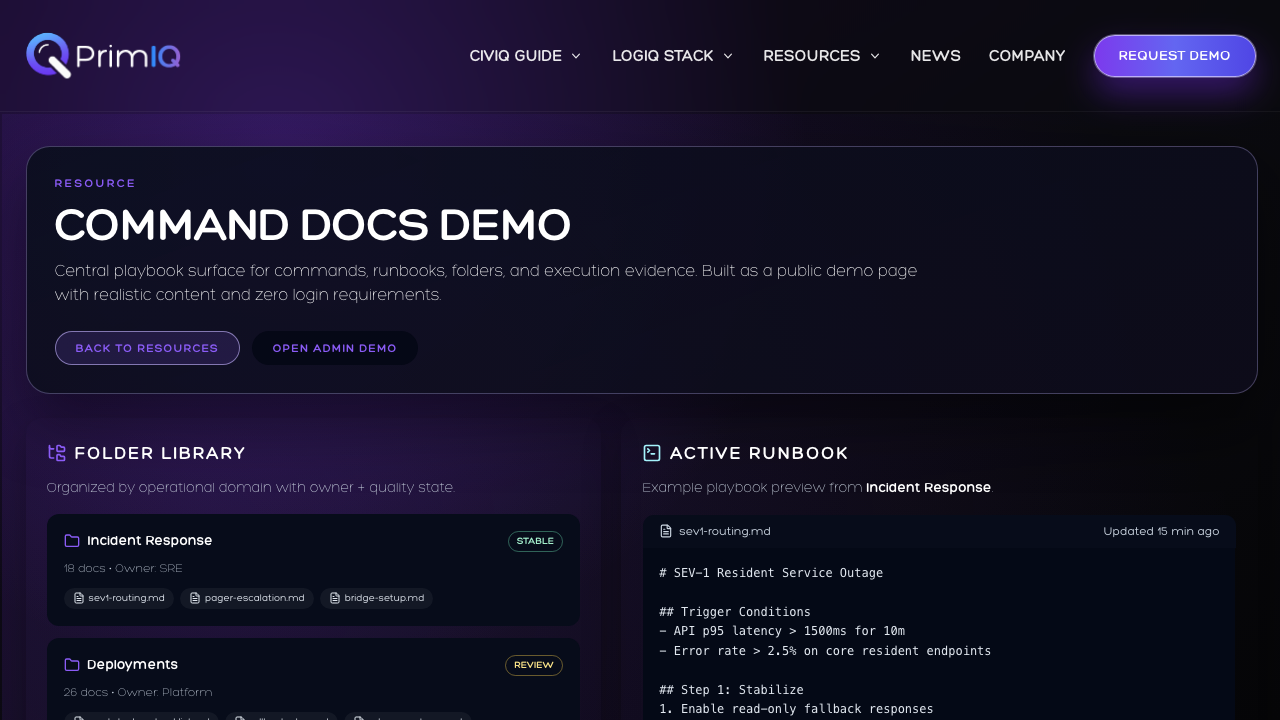Click the folder tree icon beside Folder Library
The width and height of the screenshot is (1280, 720).
click(57, 452)
